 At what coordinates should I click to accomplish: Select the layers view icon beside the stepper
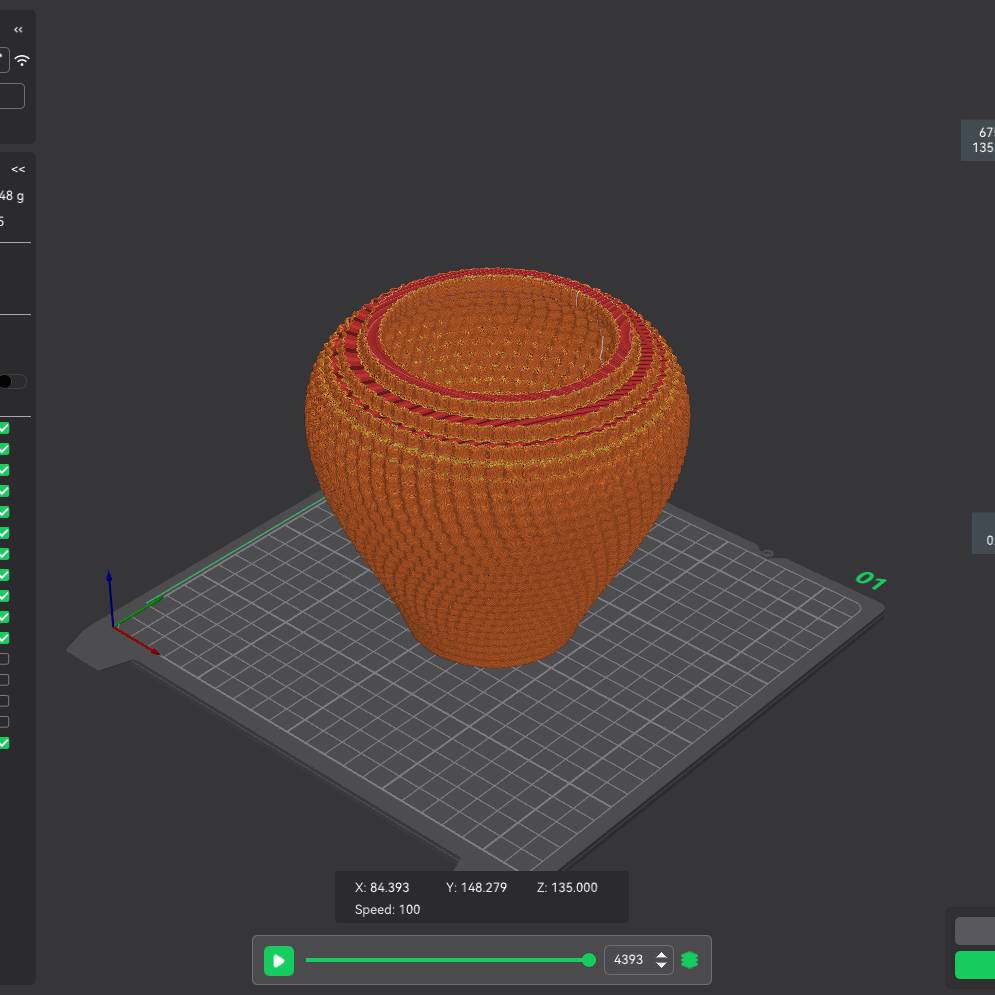pos(690,960)
